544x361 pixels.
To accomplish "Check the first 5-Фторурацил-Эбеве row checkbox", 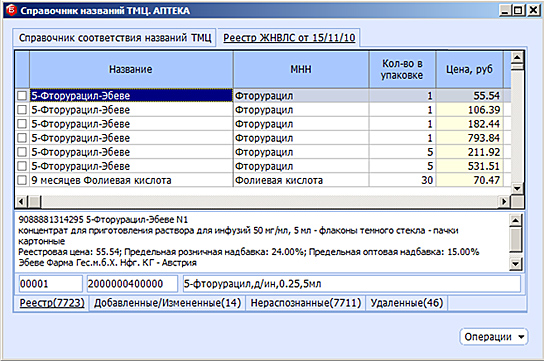I will point(22,96).
